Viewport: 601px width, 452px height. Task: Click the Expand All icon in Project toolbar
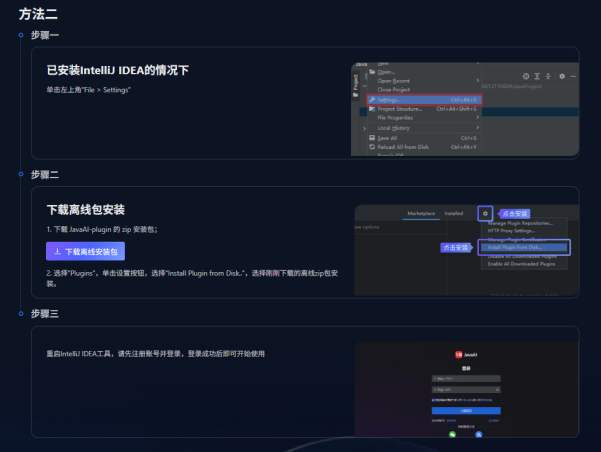[x=537, y=76]
